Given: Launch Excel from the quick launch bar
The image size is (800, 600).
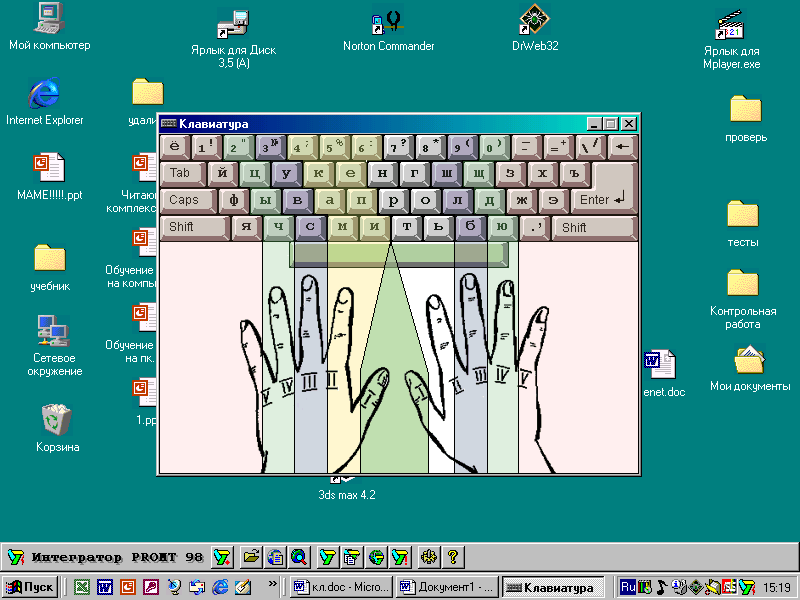Looking at the screenshot, I should click(x=82, y=587).
